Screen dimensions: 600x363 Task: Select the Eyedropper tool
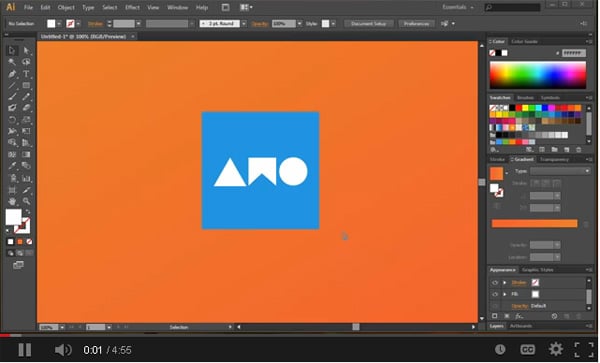coord(12,166)
